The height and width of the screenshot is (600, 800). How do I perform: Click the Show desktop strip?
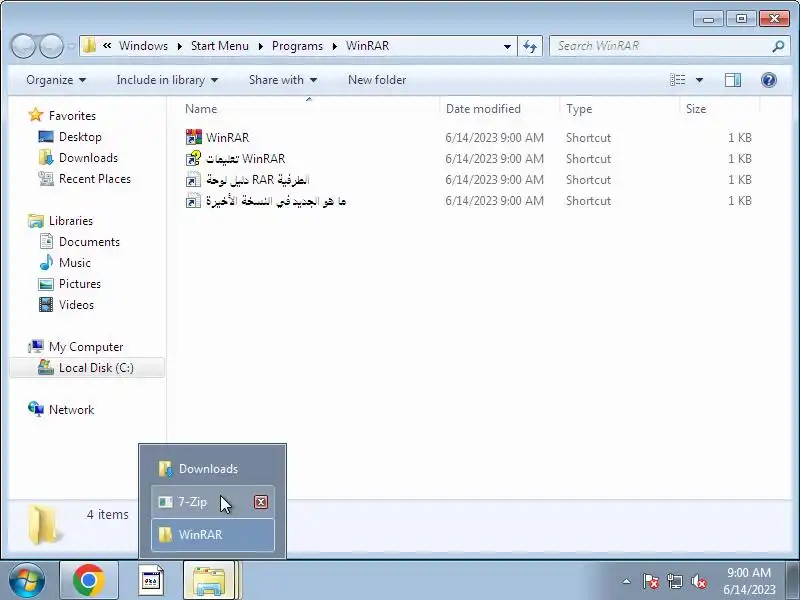(793, 580)
